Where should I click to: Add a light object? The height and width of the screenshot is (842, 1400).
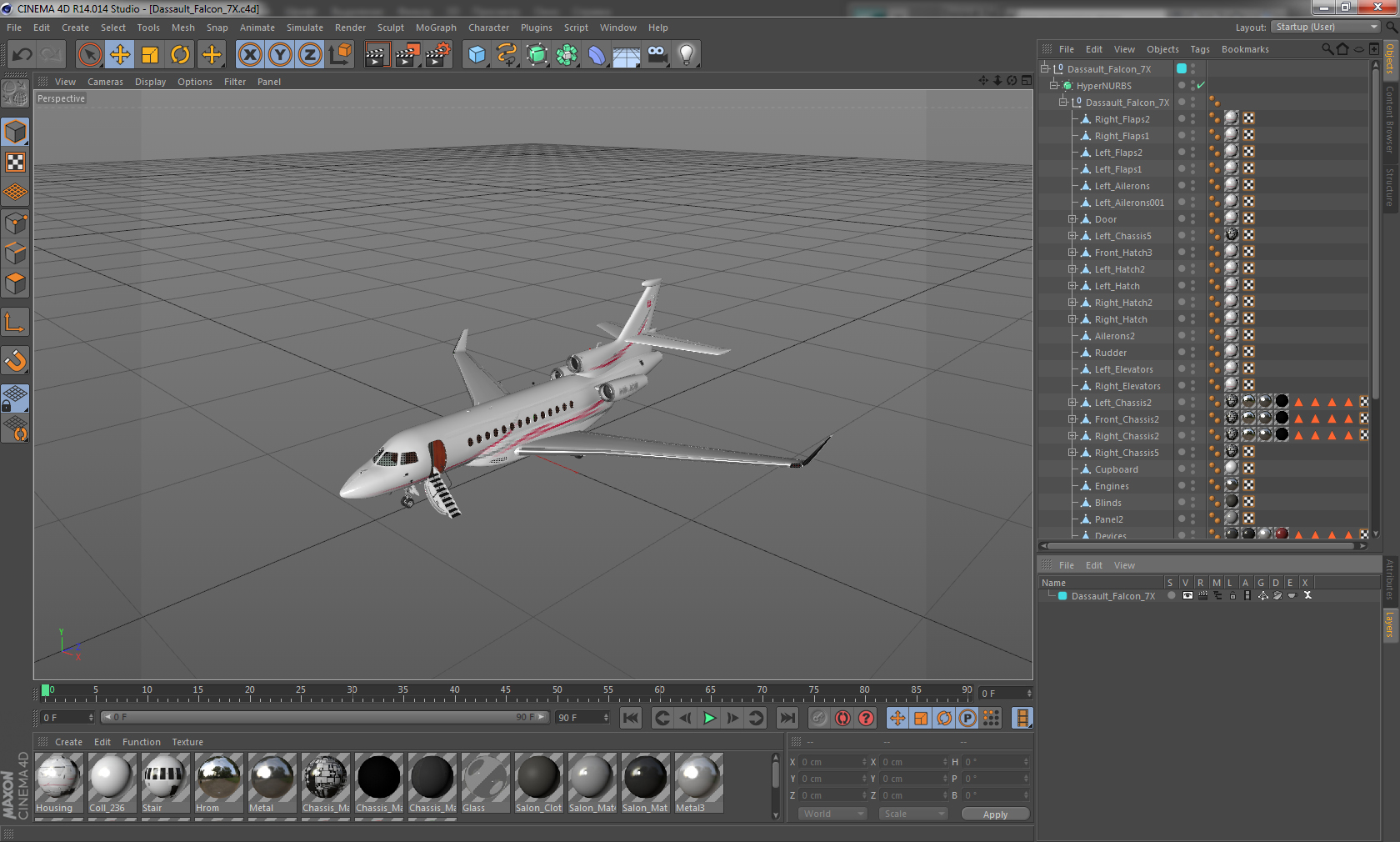click(687, 55)
